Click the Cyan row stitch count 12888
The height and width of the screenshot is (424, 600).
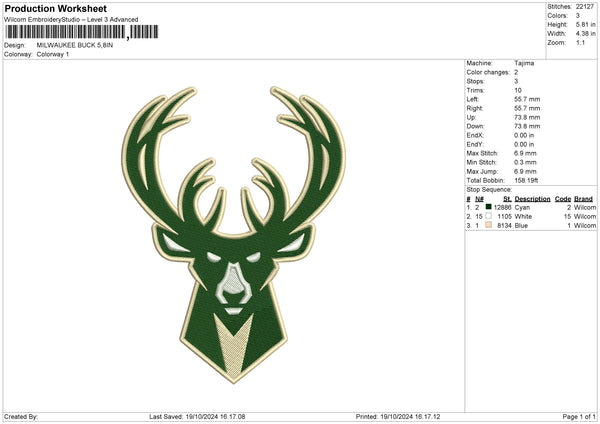pos(502,207)
